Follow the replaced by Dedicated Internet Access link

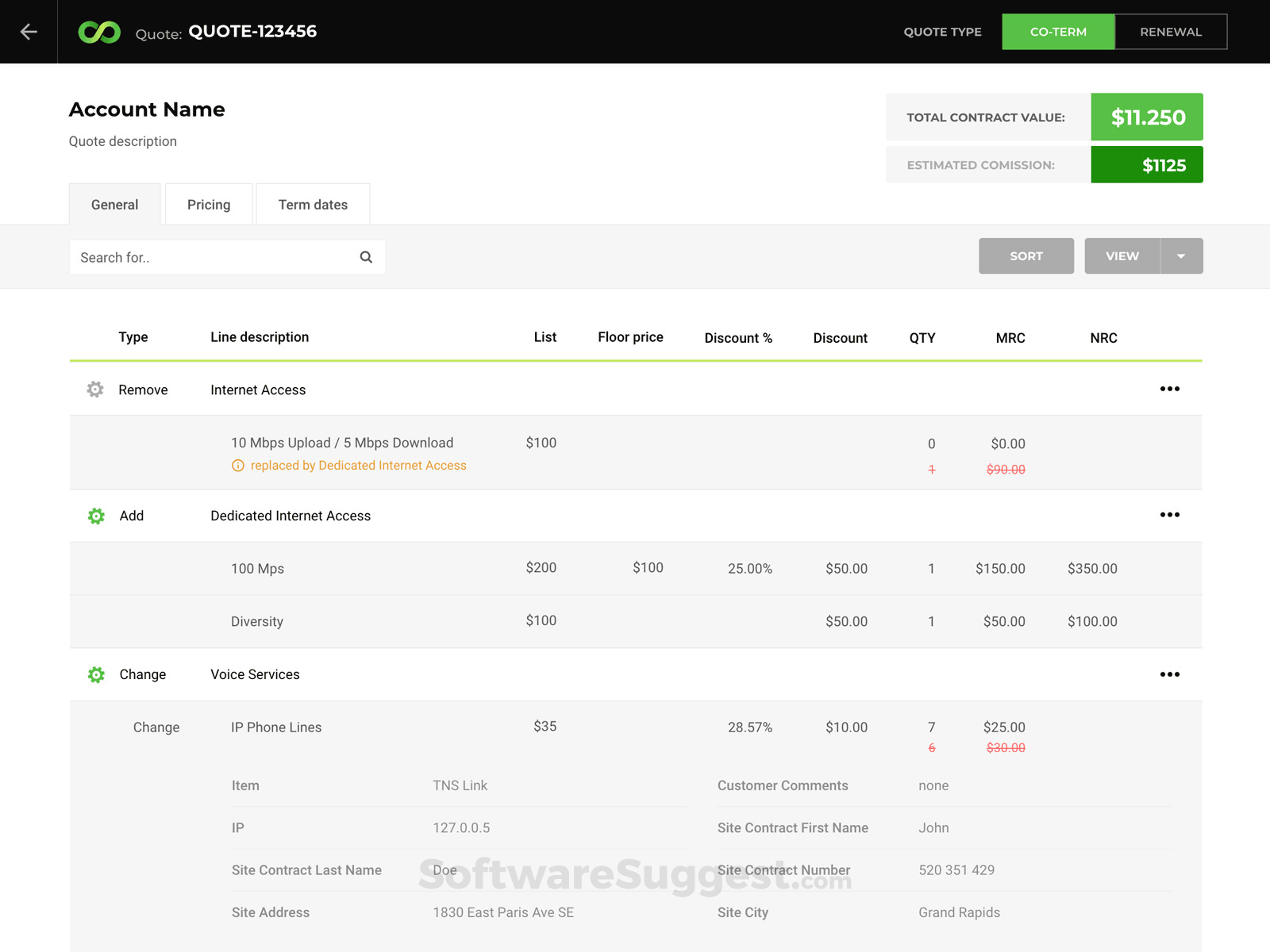pyautogui.click(x=359, y=466)
